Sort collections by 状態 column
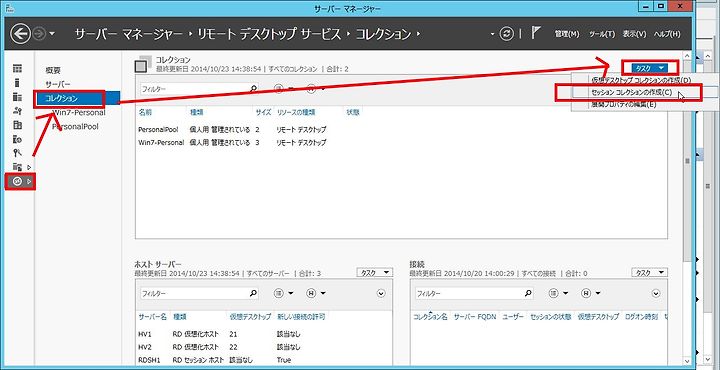 (353, 112)
